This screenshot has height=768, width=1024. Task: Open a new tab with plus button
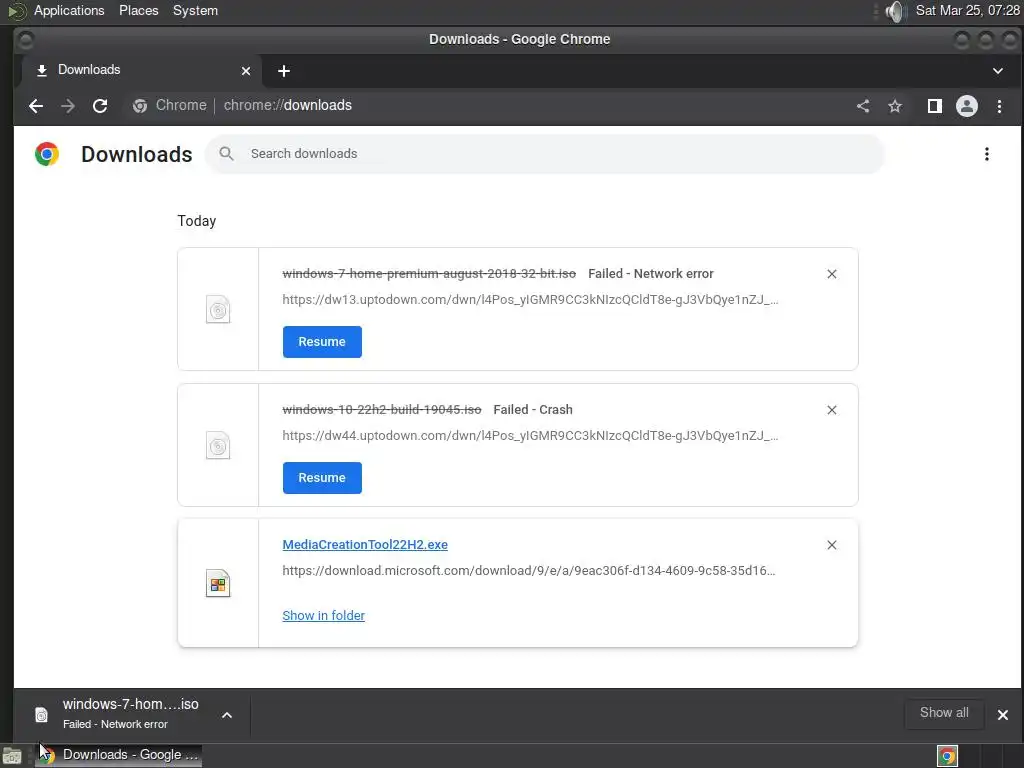pyautogui.click(x=283, y=71)
